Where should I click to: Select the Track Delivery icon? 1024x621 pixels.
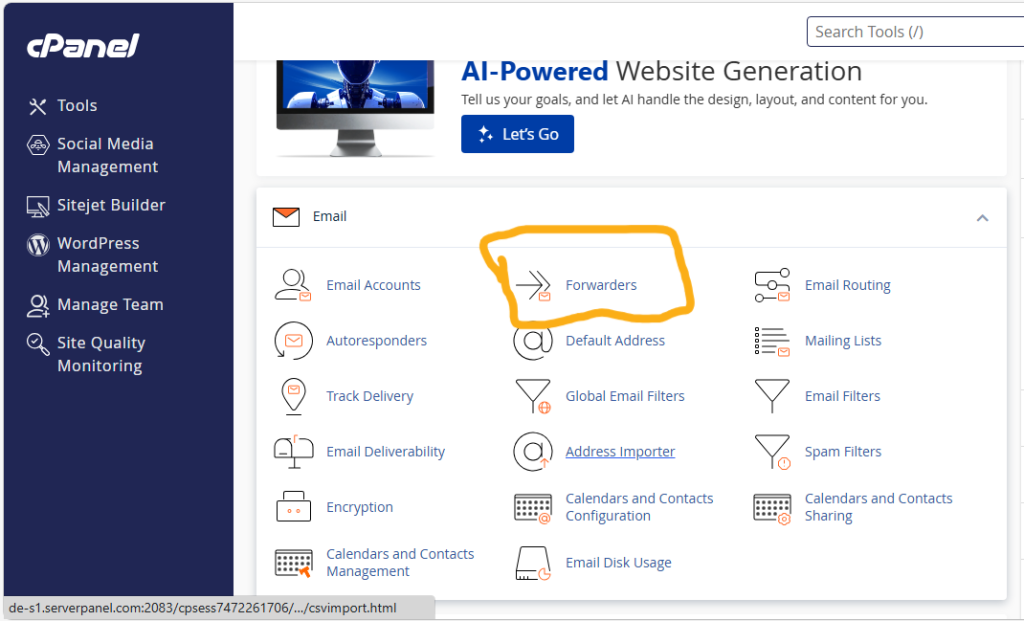[293, 396]
